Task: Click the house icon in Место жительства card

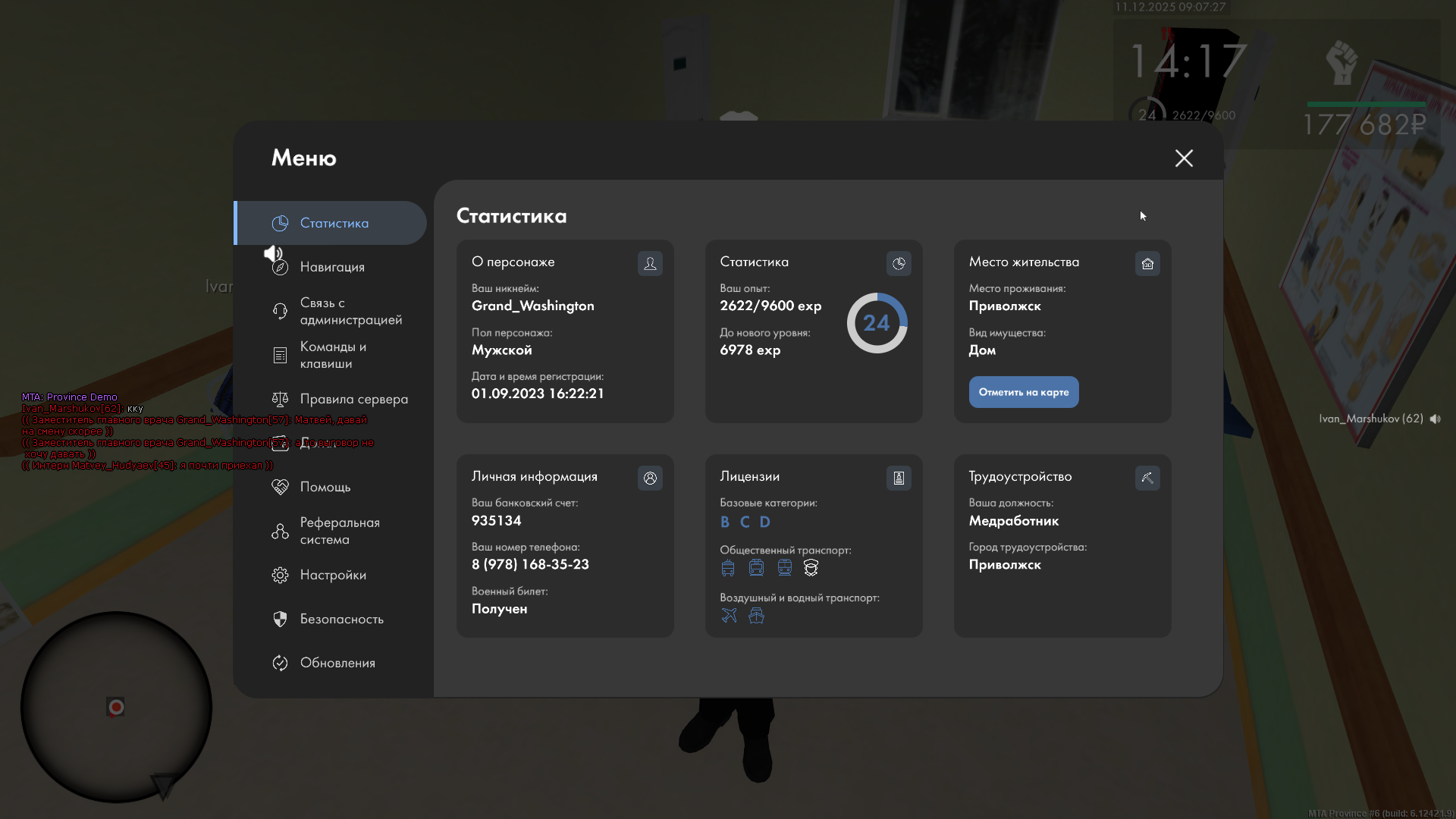Action: [x=1147, y=263]
